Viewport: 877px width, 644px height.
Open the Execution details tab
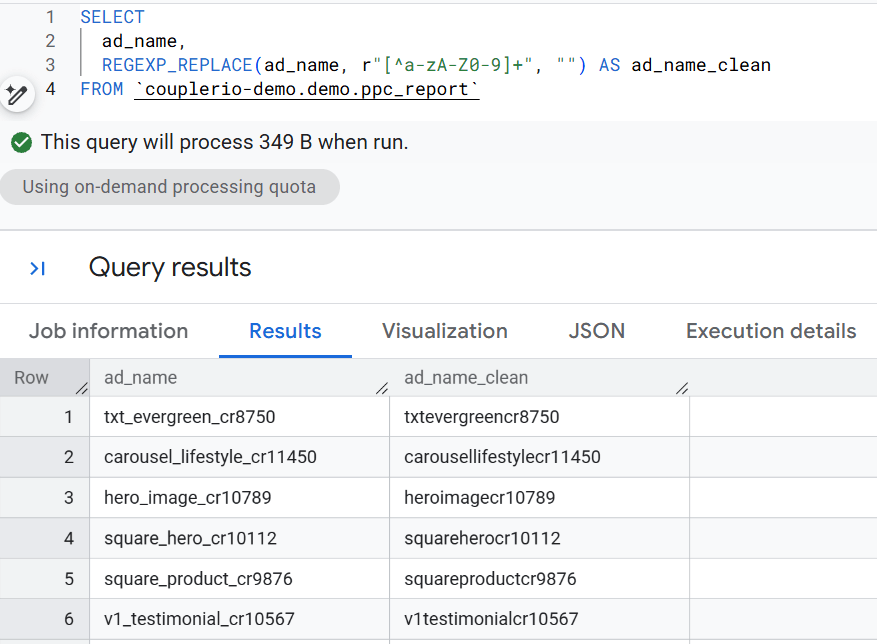[x=771, y=331]
